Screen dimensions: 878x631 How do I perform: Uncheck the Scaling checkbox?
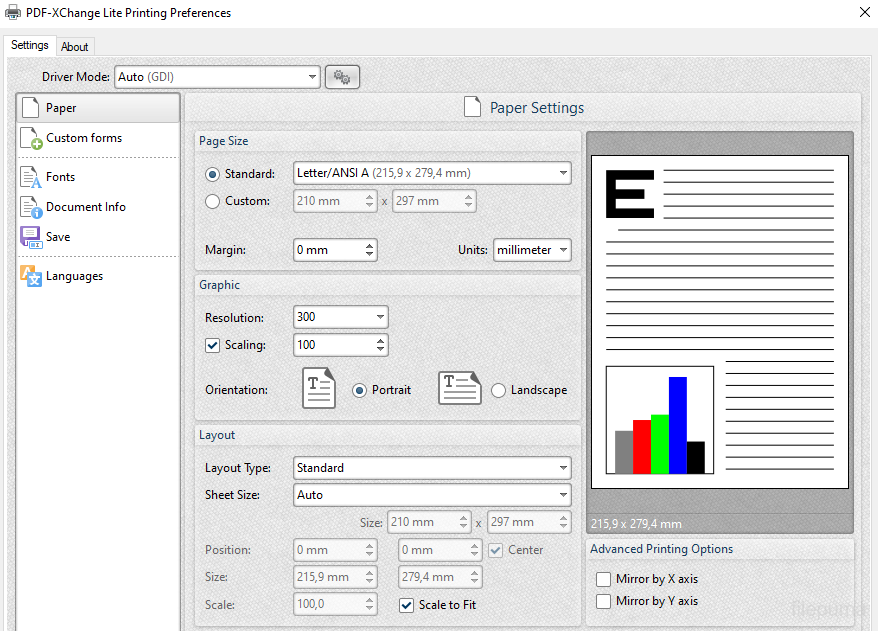click(212, 345)
